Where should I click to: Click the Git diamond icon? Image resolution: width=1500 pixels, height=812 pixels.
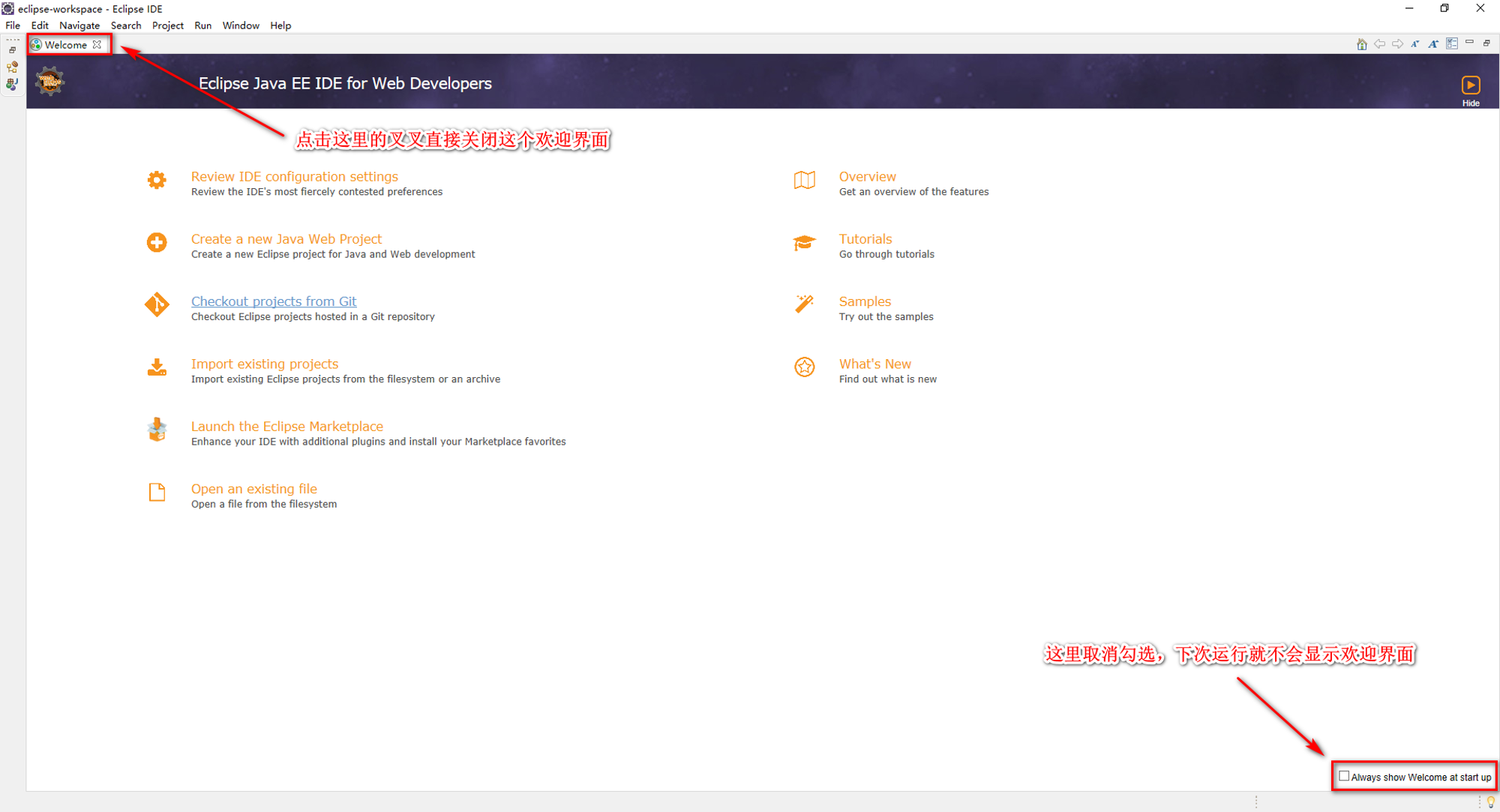click(x=157, y=304)
